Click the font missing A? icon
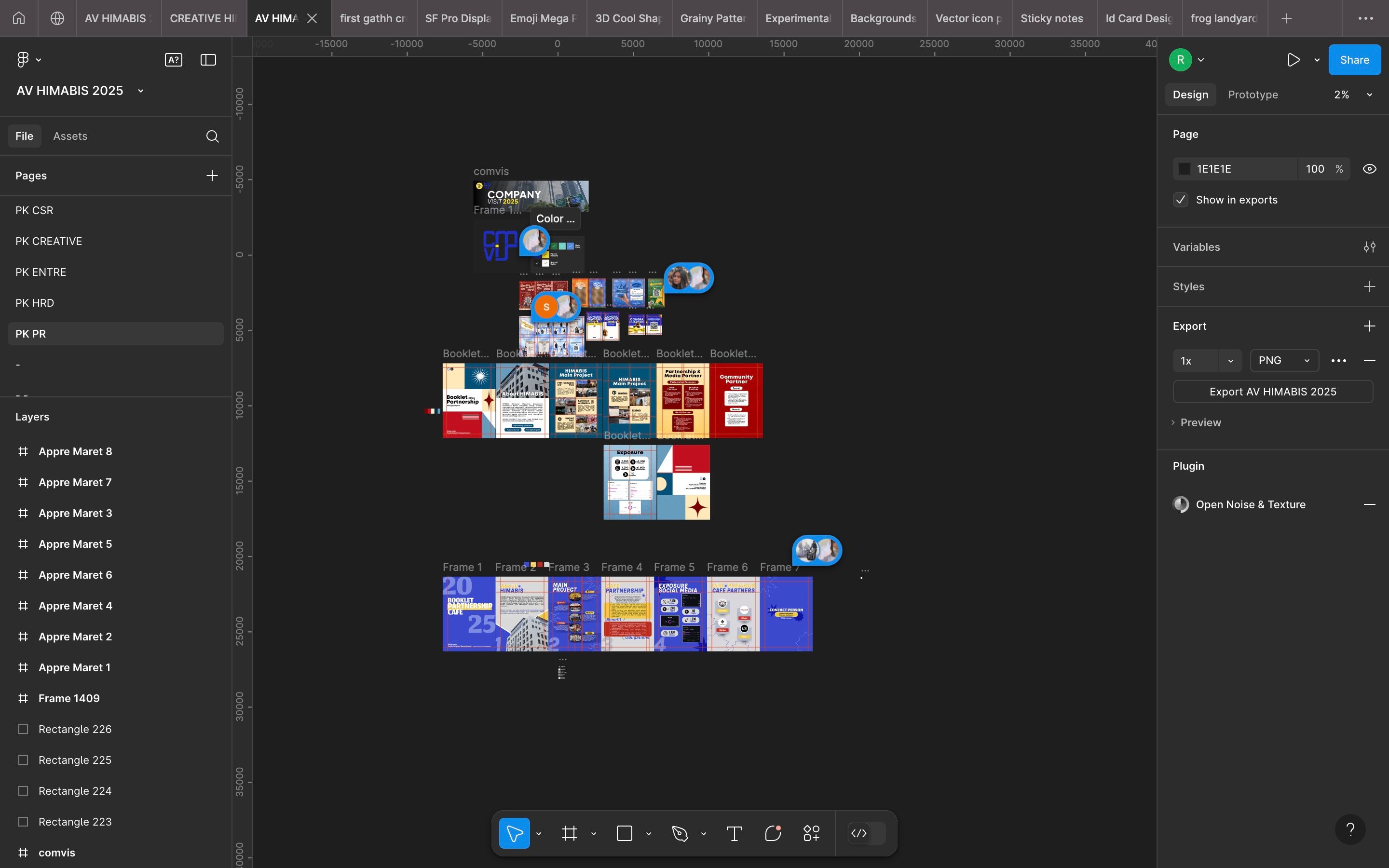Image resolution: width=1389 pixels, height=868 pixels. pyautogui.click(x=173, y=60)
